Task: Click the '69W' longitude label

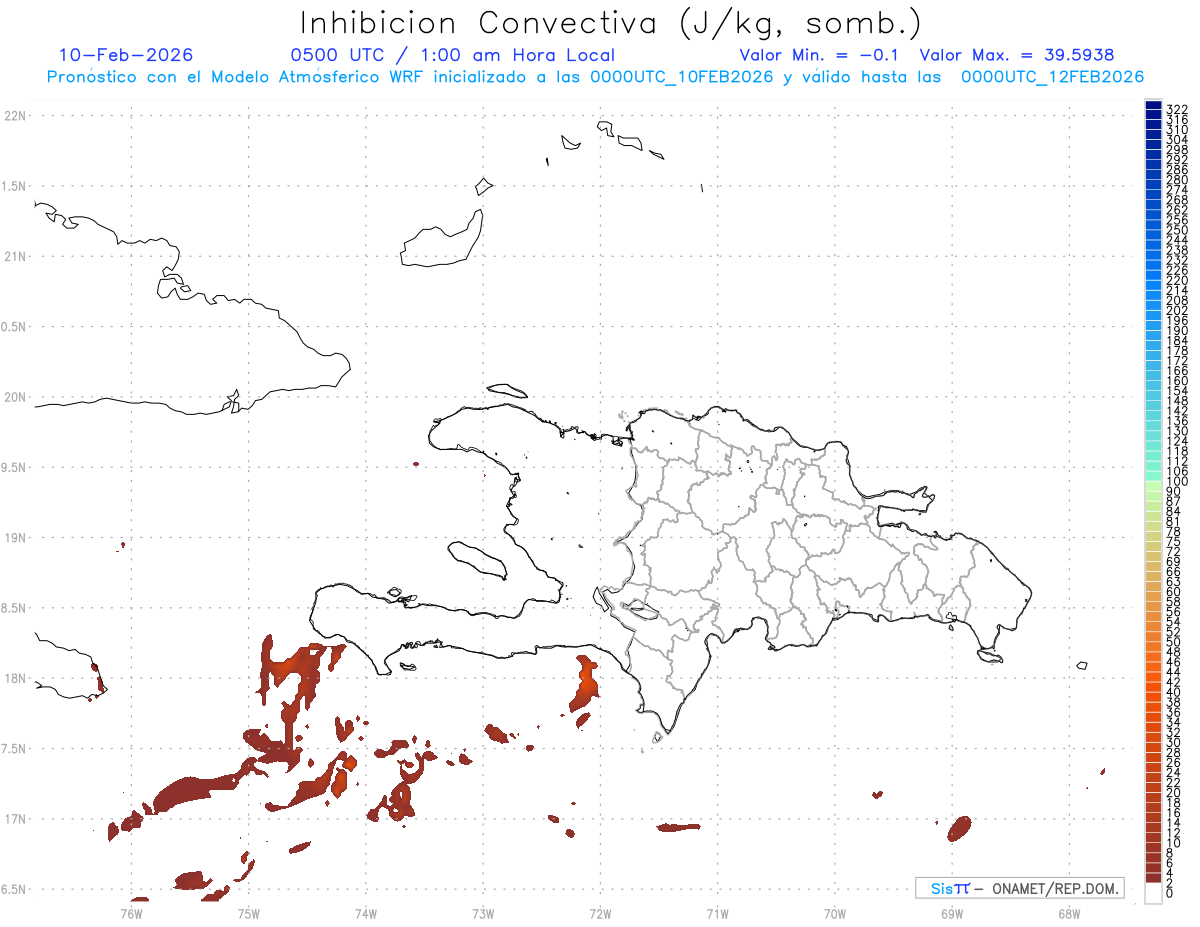Action: tap(951, 913)
